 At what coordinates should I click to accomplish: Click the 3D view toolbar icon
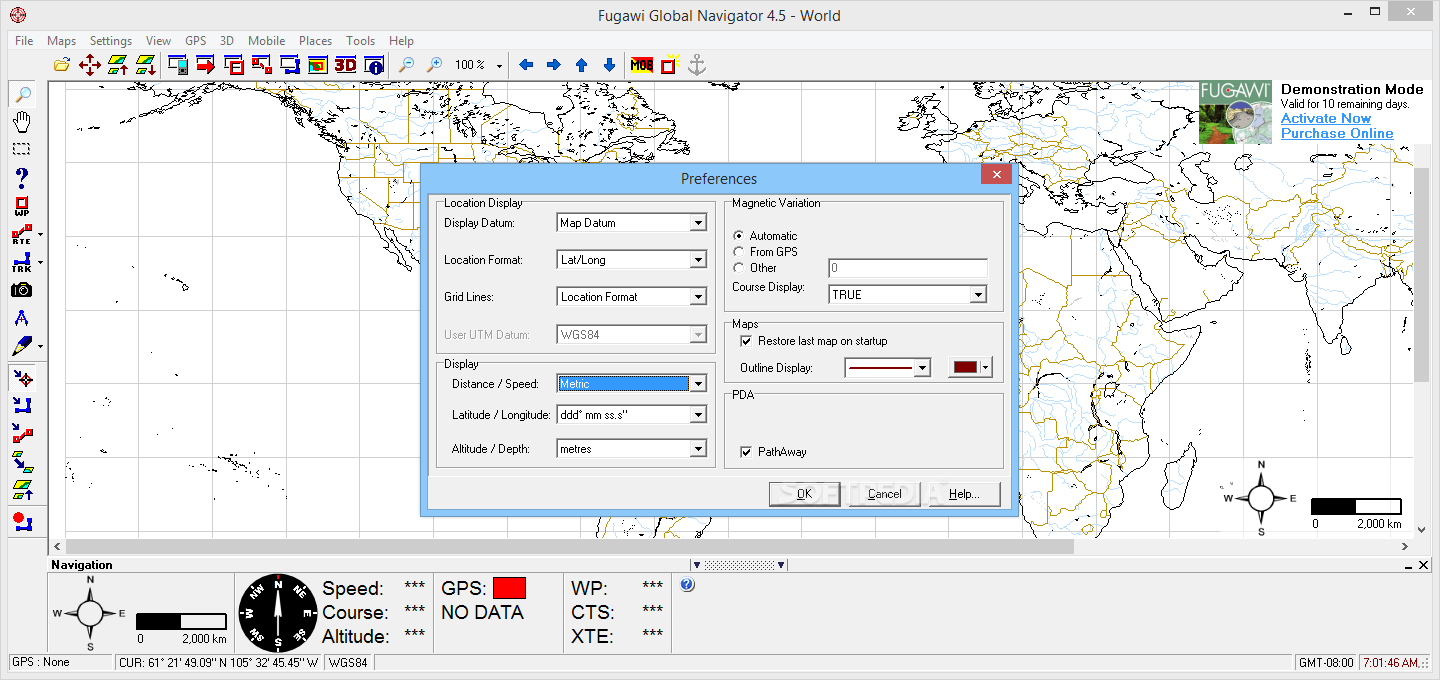[345, 65]
